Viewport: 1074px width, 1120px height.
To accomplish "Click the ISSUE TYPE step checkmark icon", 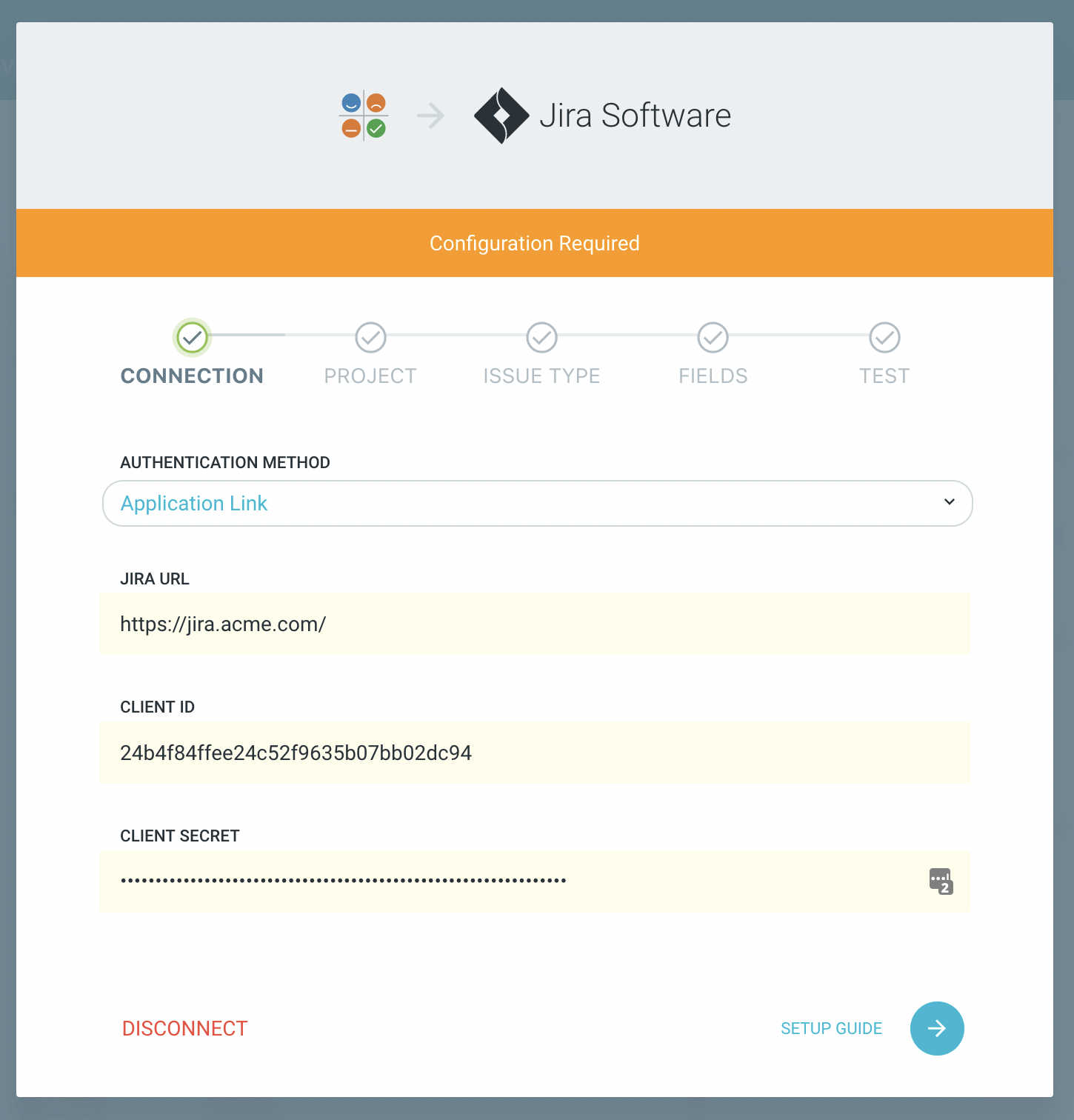I will click(542, 338).
